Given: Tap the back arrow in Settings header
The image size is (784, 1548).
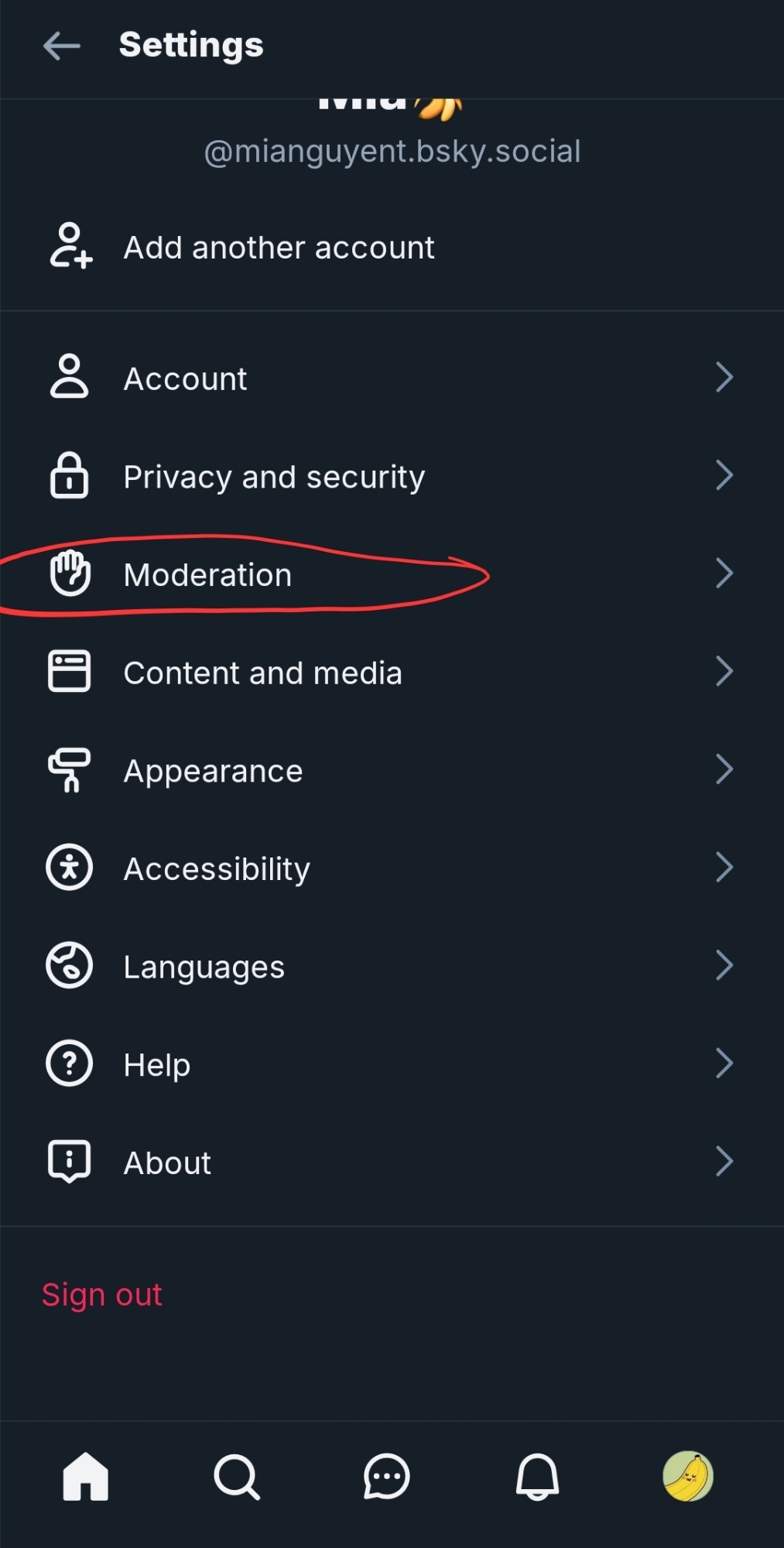Looking at the screenshot, I should [x=62, y=46].
